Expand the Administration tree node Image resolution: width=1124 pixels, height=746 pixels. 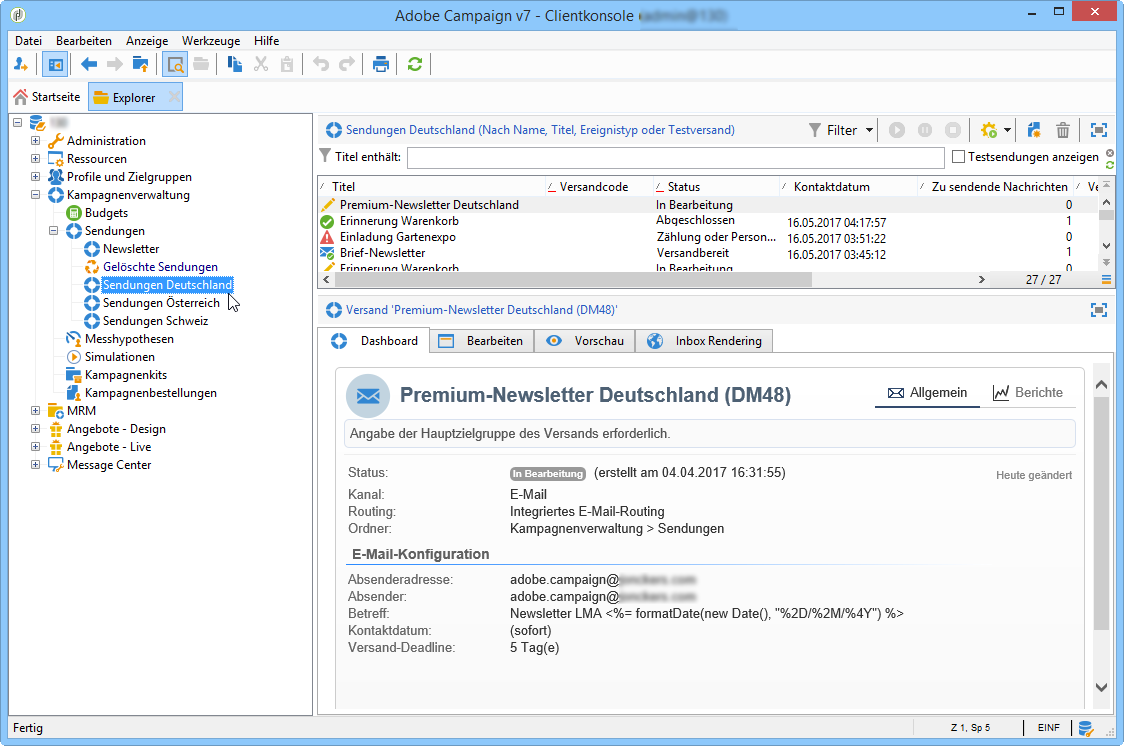35,140
